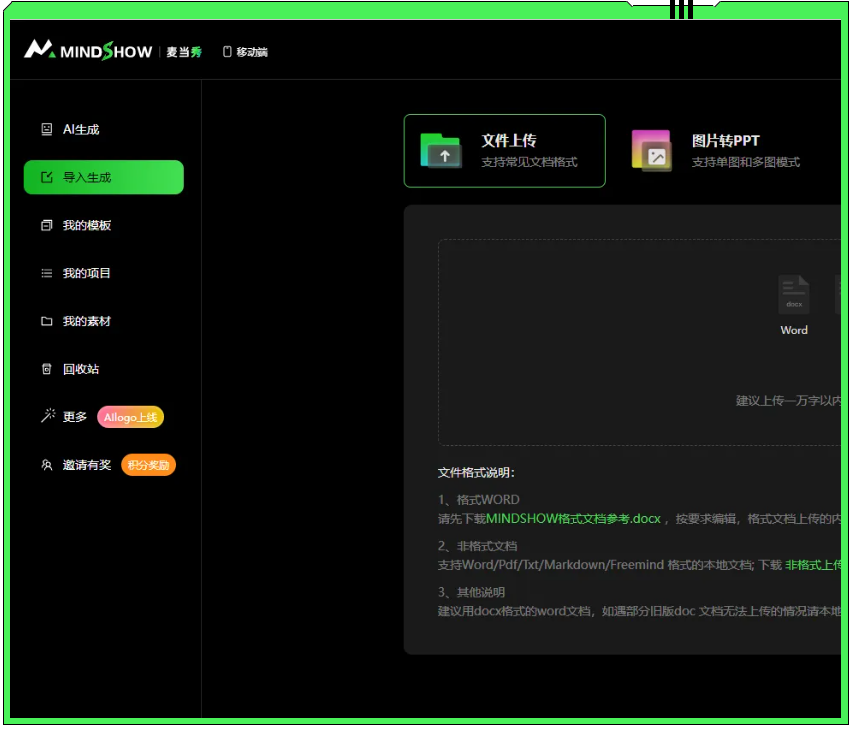Screen dimensions: 854x729
Task: Click the 支持常见文档格式 subtitle
Action: point(529,162)
